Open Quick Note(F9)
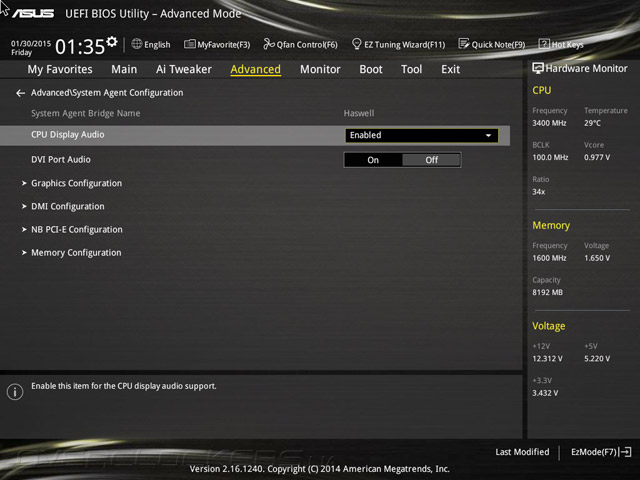Screen dimensions: 640x480 (492, 44)
